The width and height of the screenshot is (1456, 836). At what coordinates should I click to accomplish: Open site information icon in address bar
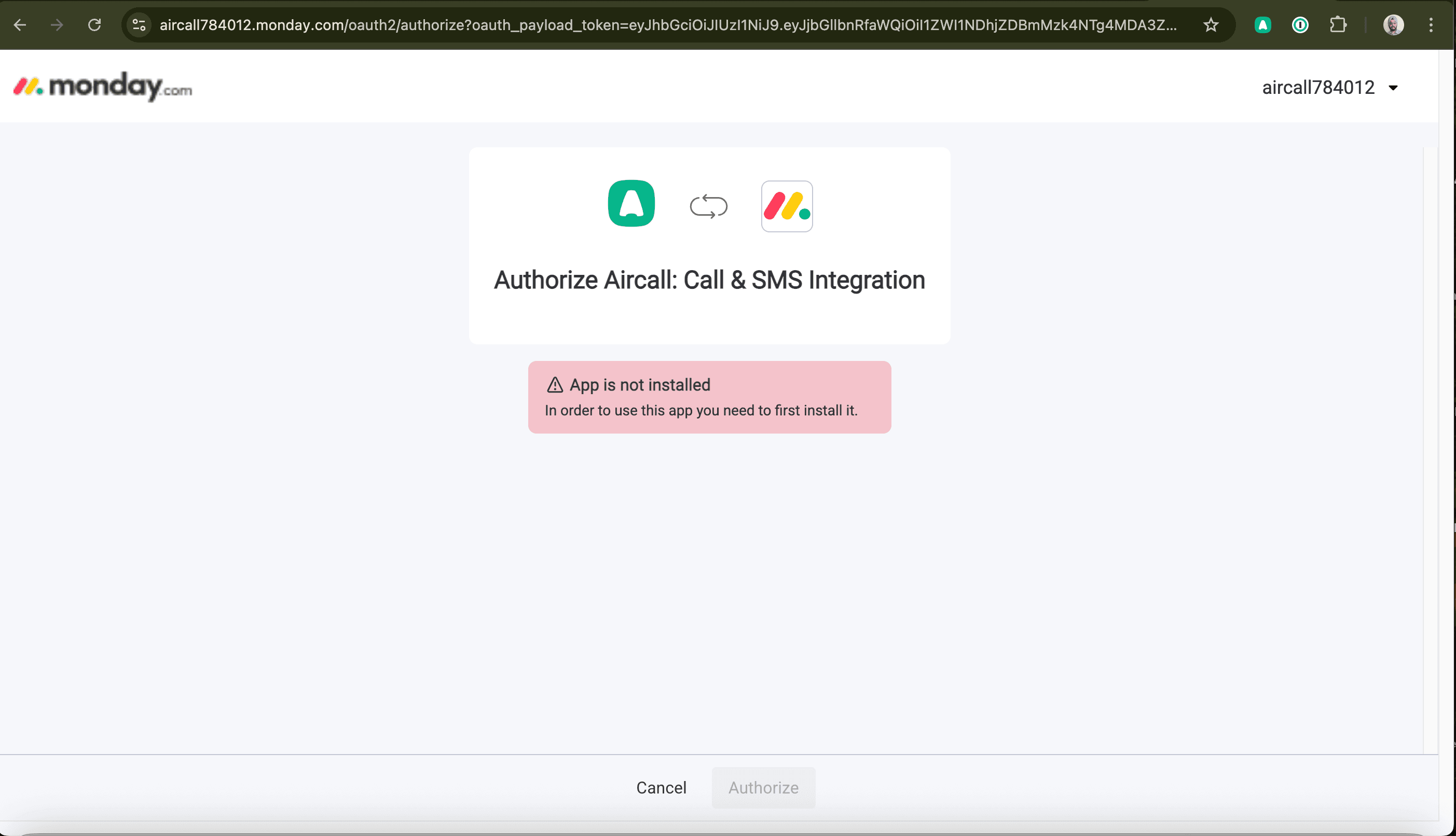139,25
